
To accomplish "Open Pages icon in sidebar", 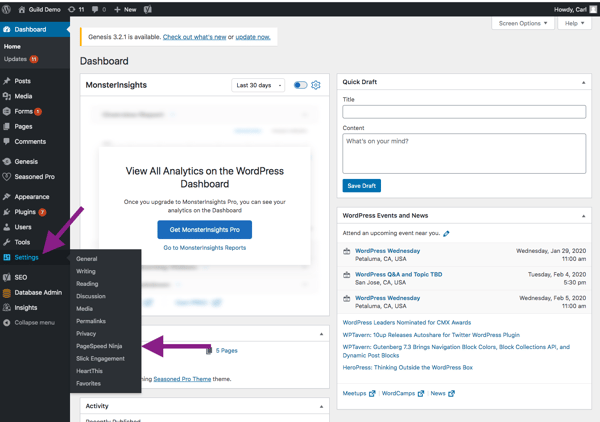I will click(x=7, y=126).
